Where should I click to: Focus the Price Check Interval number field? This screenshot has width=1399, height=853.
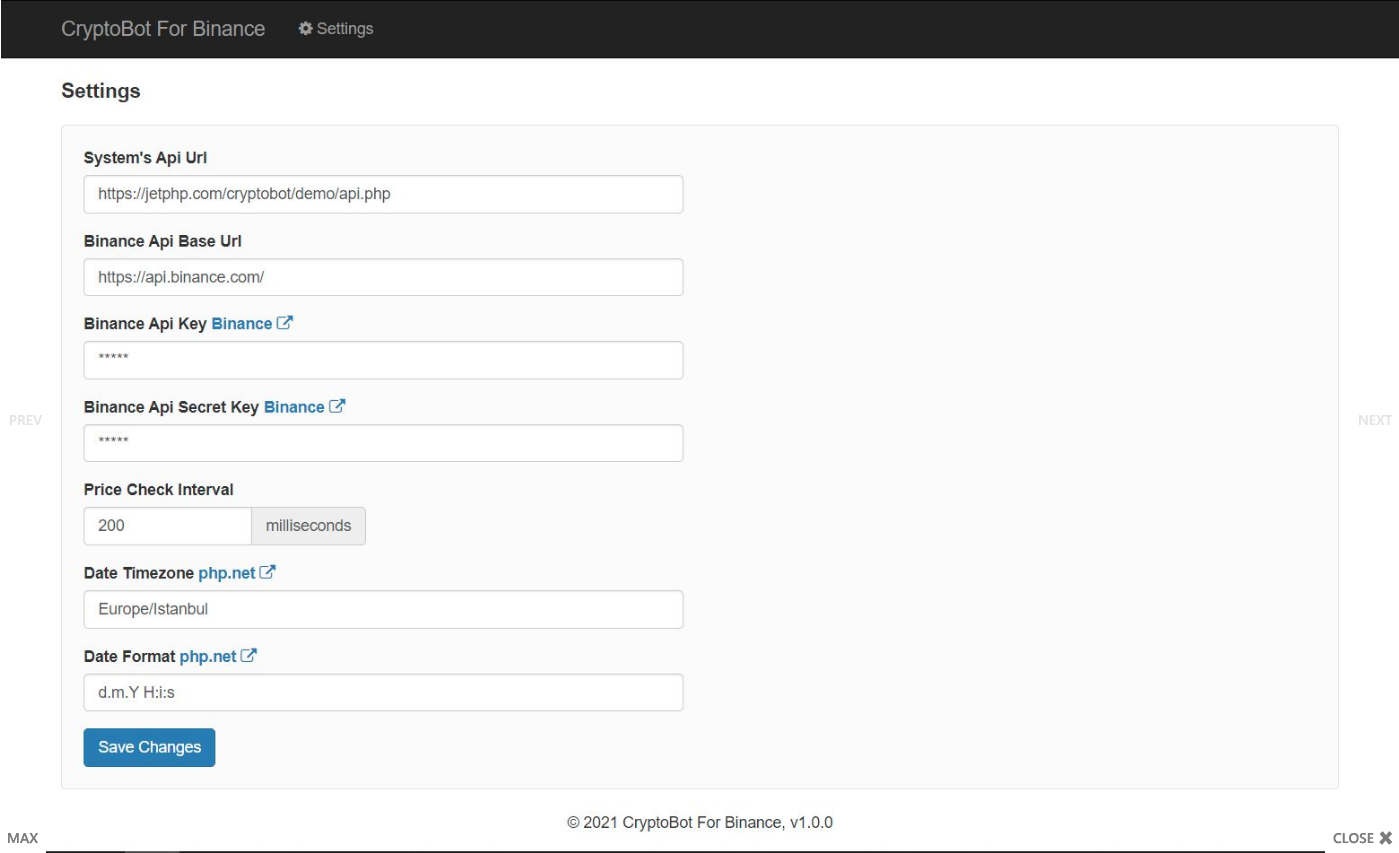(167, 526)
